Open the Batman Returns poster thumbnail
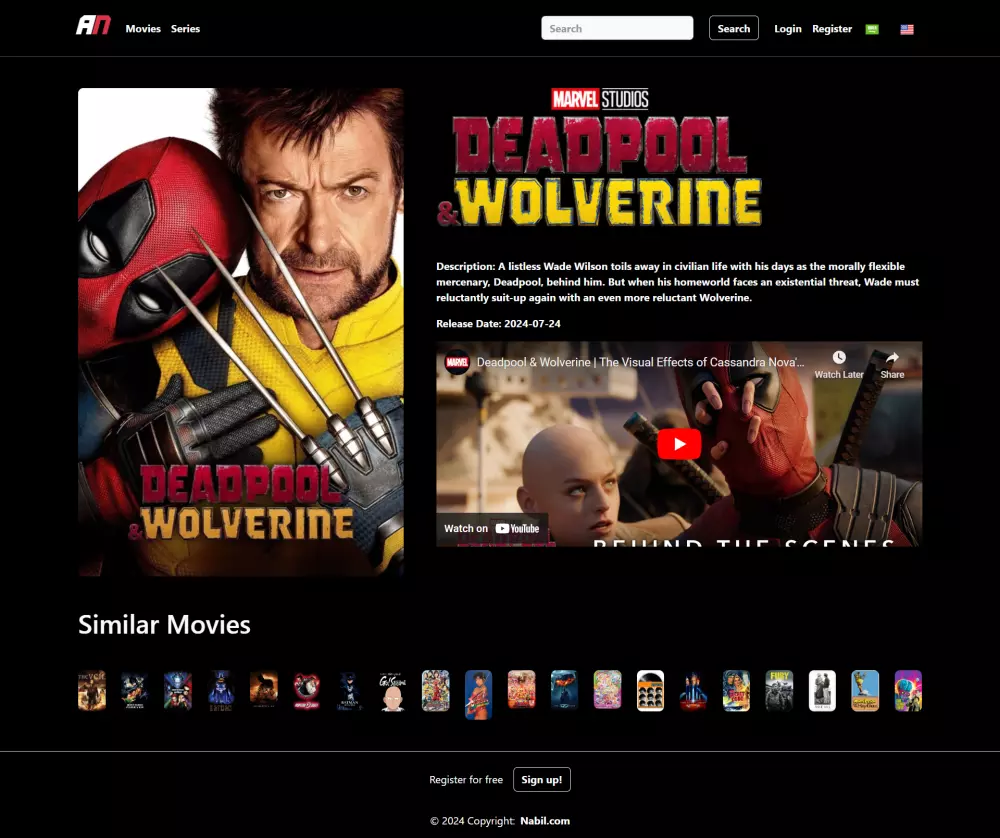 [x=349, y=691]
